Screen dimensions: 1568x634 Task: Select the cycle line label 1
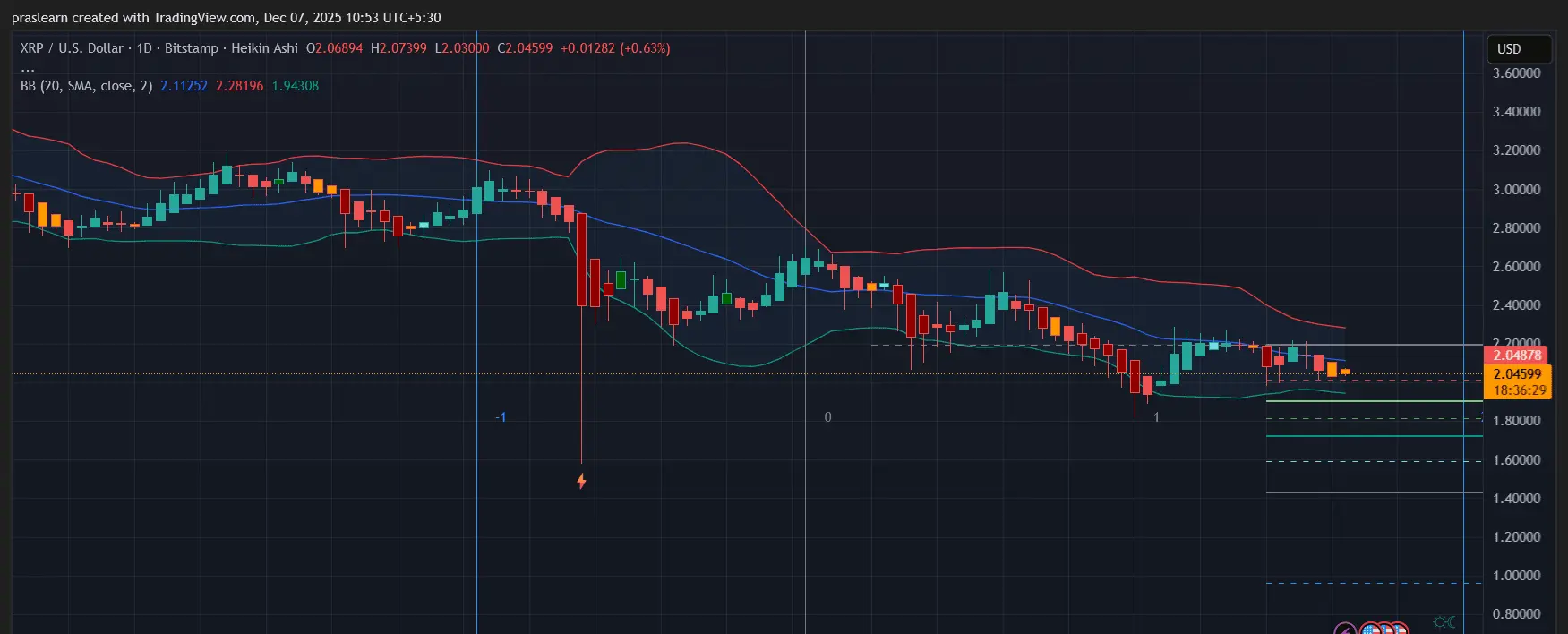coord(1156,417)
